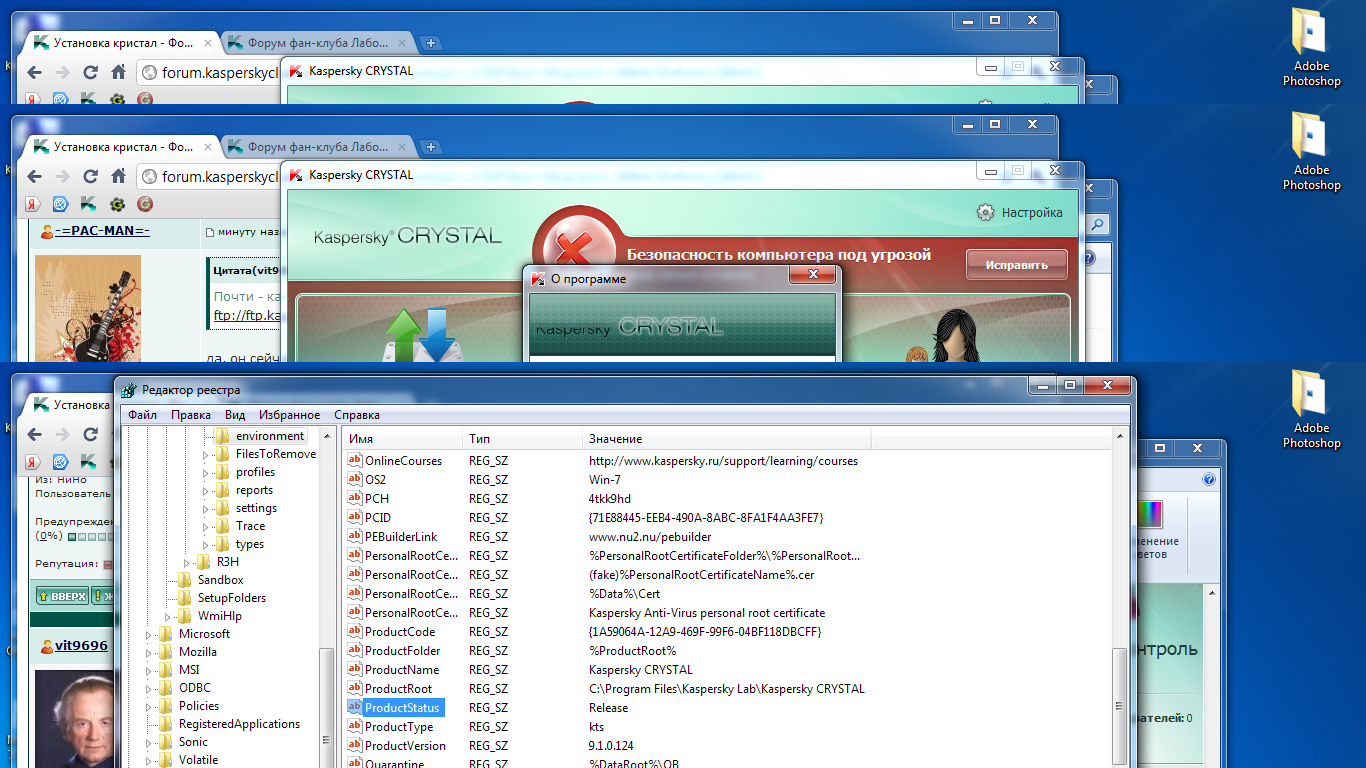
Task: Select the SetupFolders key
Action: (x=232, y=598)
